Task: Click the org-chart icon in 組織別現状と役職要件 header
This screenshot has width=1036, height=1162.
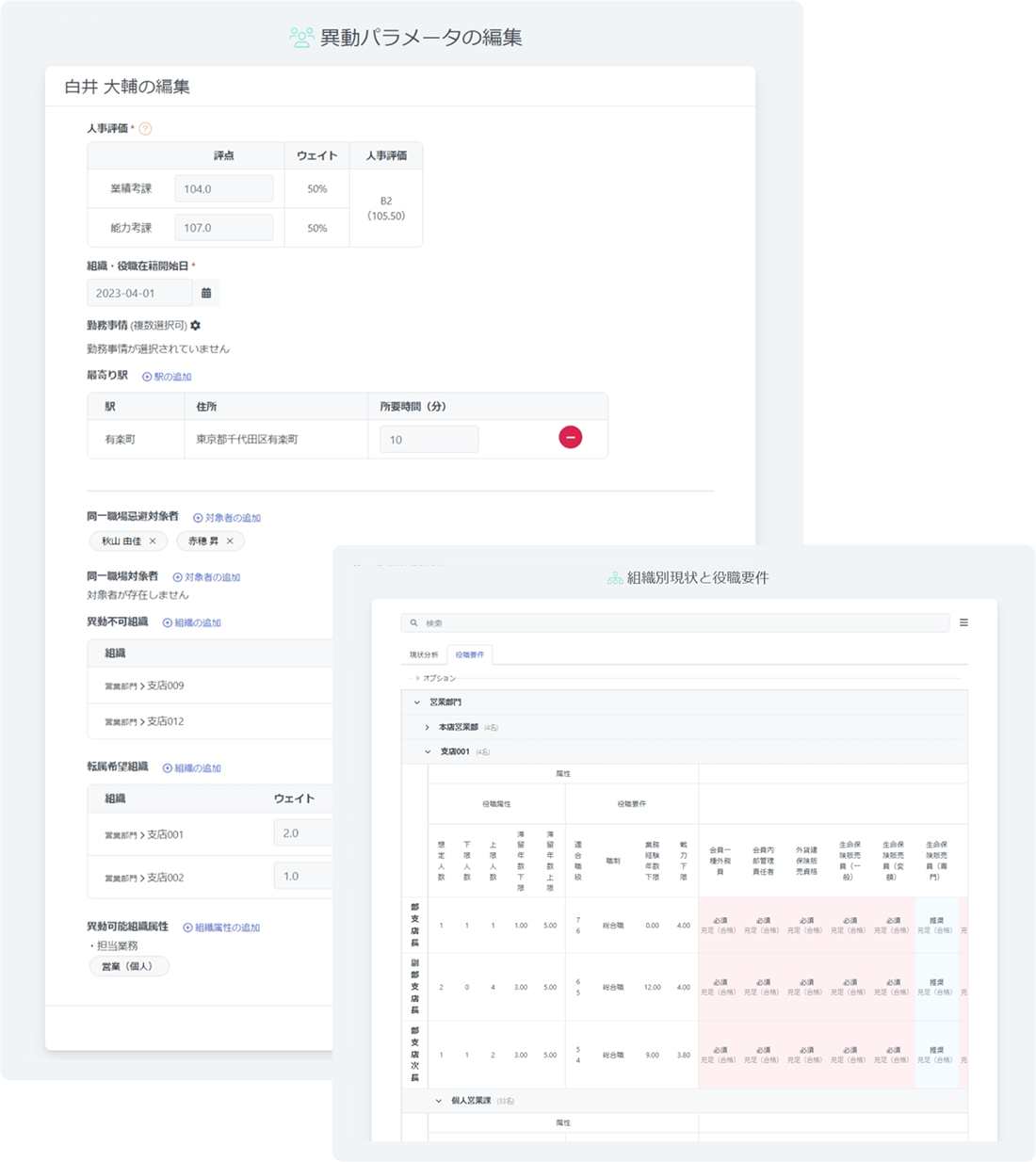Action: click(614, 578)
